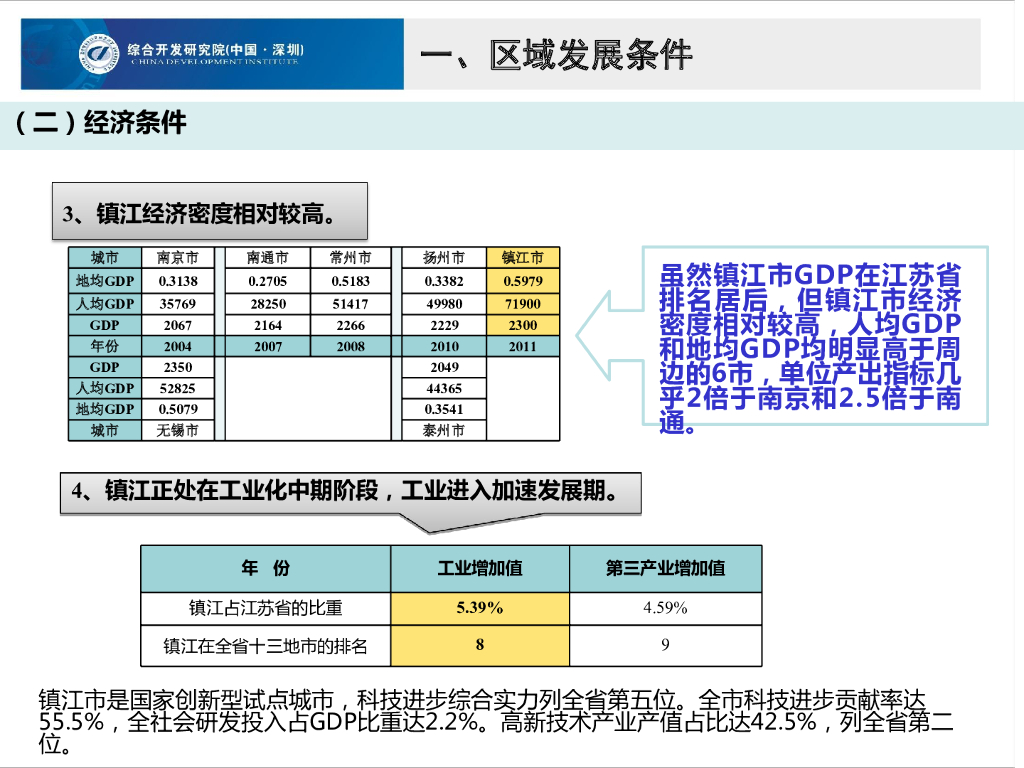Select the 常州市 table cell
1024x768 pixels.
coord(351,258)
